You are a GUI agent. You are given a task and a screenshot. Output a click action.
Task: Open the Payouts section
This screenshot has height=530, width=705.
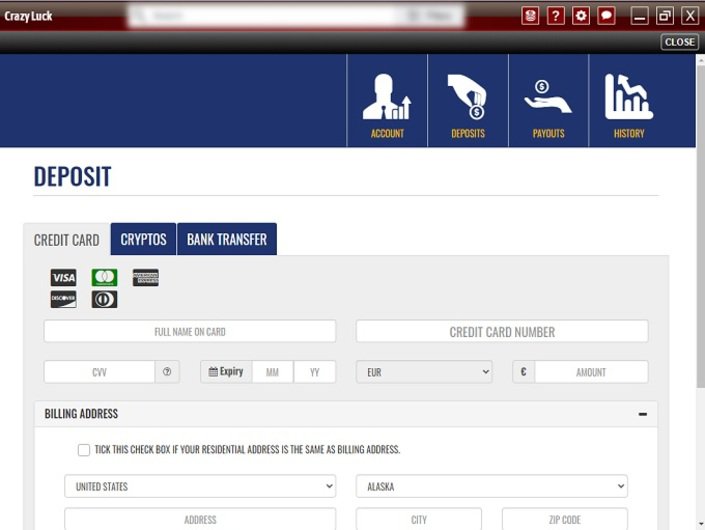(x=549, y=101)
